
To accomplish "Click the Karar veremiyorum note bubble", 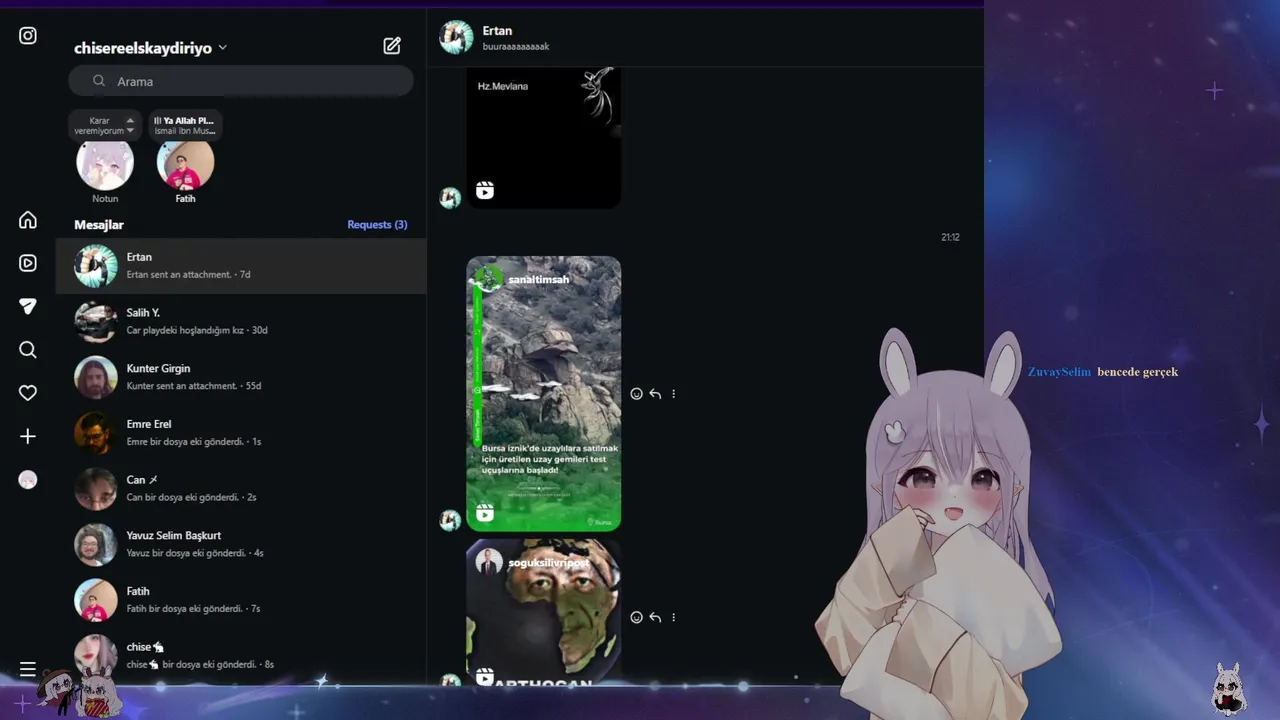I will (x=104, y=125).
